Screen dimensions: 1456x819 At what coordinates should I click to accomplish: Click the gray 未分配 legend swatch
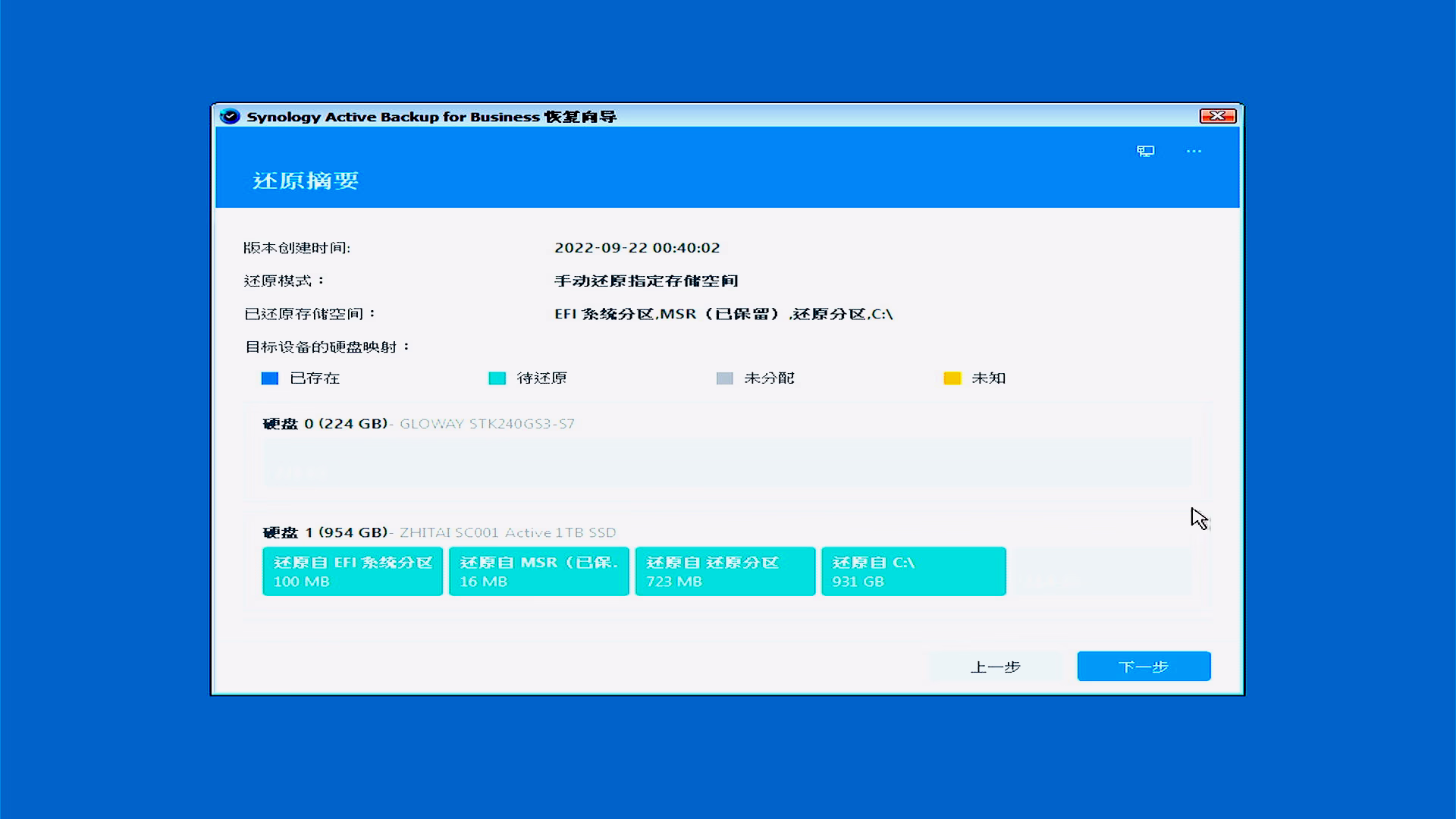[724, 378]
